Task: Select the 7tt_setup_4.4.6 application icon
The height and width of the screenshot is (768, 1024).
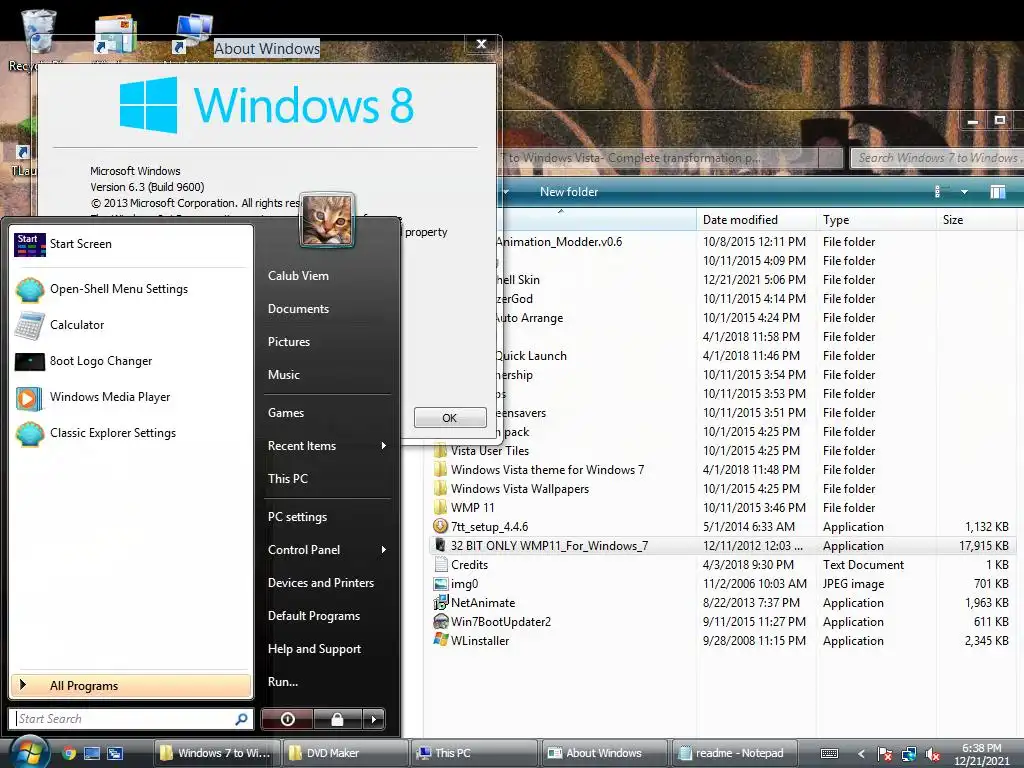Action: point(441,526)
